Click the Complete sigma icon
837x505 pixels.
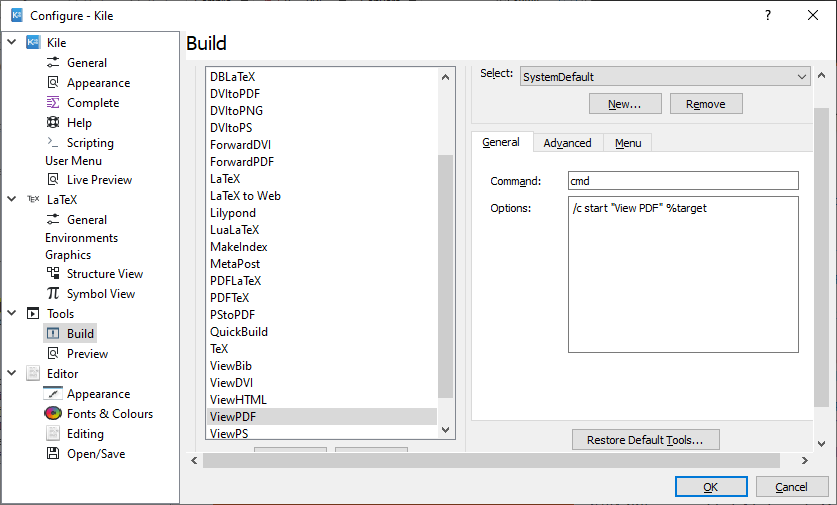(53, 102)
